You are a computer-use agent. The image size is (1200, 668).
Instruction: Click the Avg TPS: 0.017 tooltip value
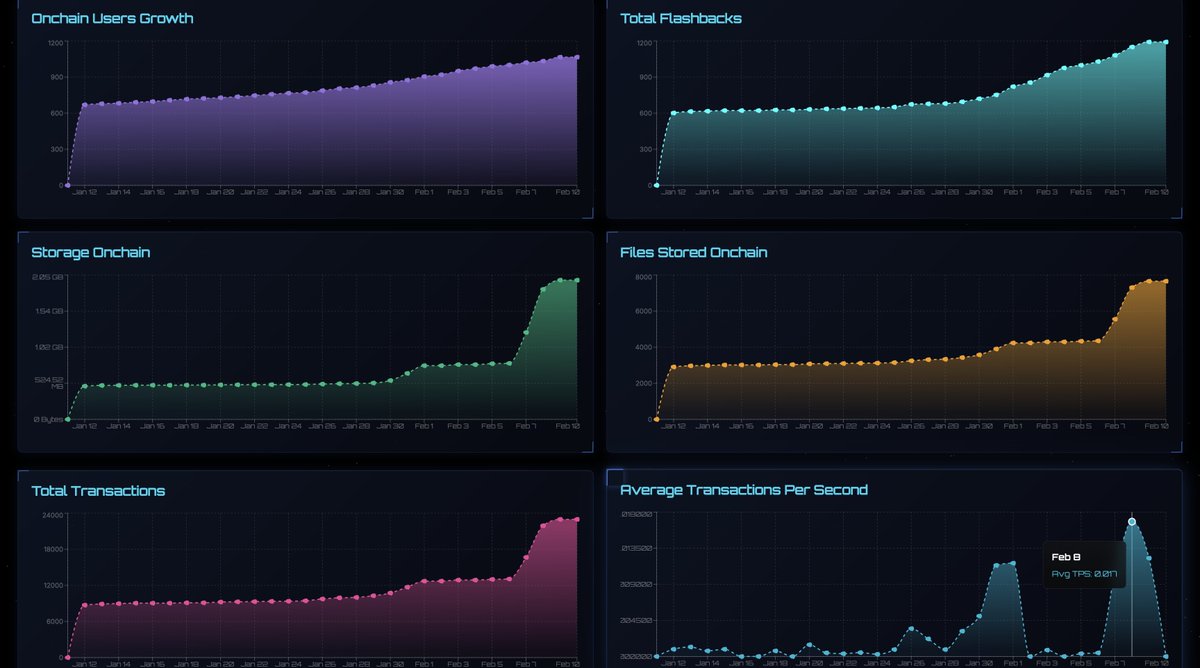click(x=1084, y=574)
